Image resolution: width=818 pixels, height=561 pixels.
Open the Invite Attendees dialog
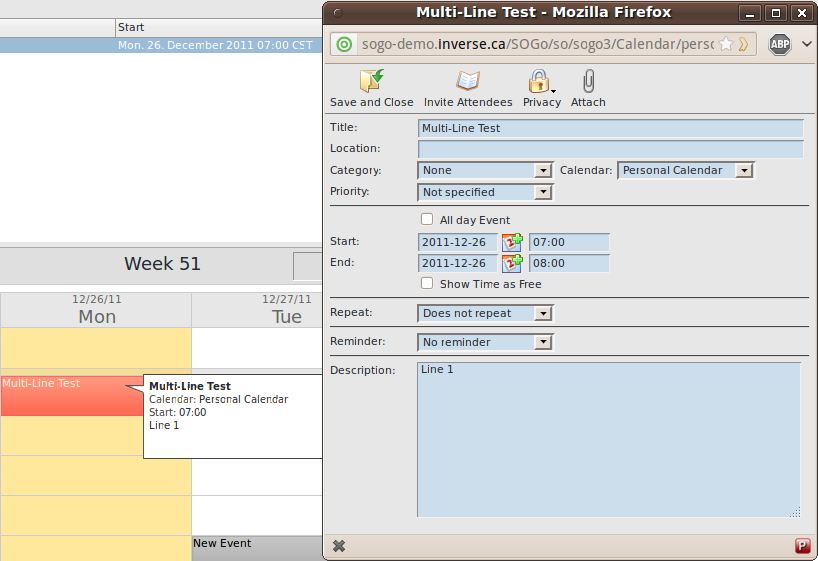tap(467, 82)
